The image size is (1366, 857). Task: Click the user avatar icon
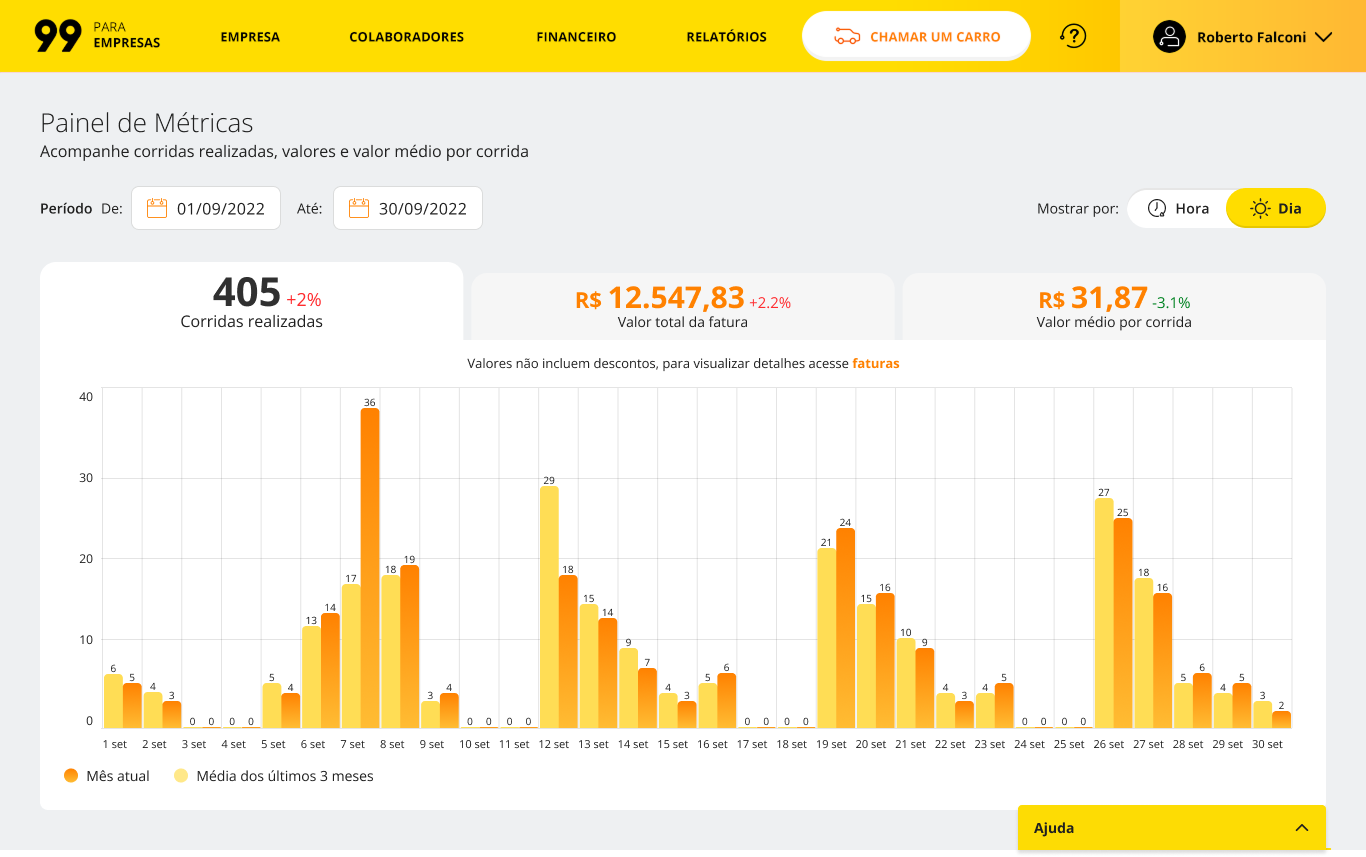pyautogui.click(x=1169, y=37)
